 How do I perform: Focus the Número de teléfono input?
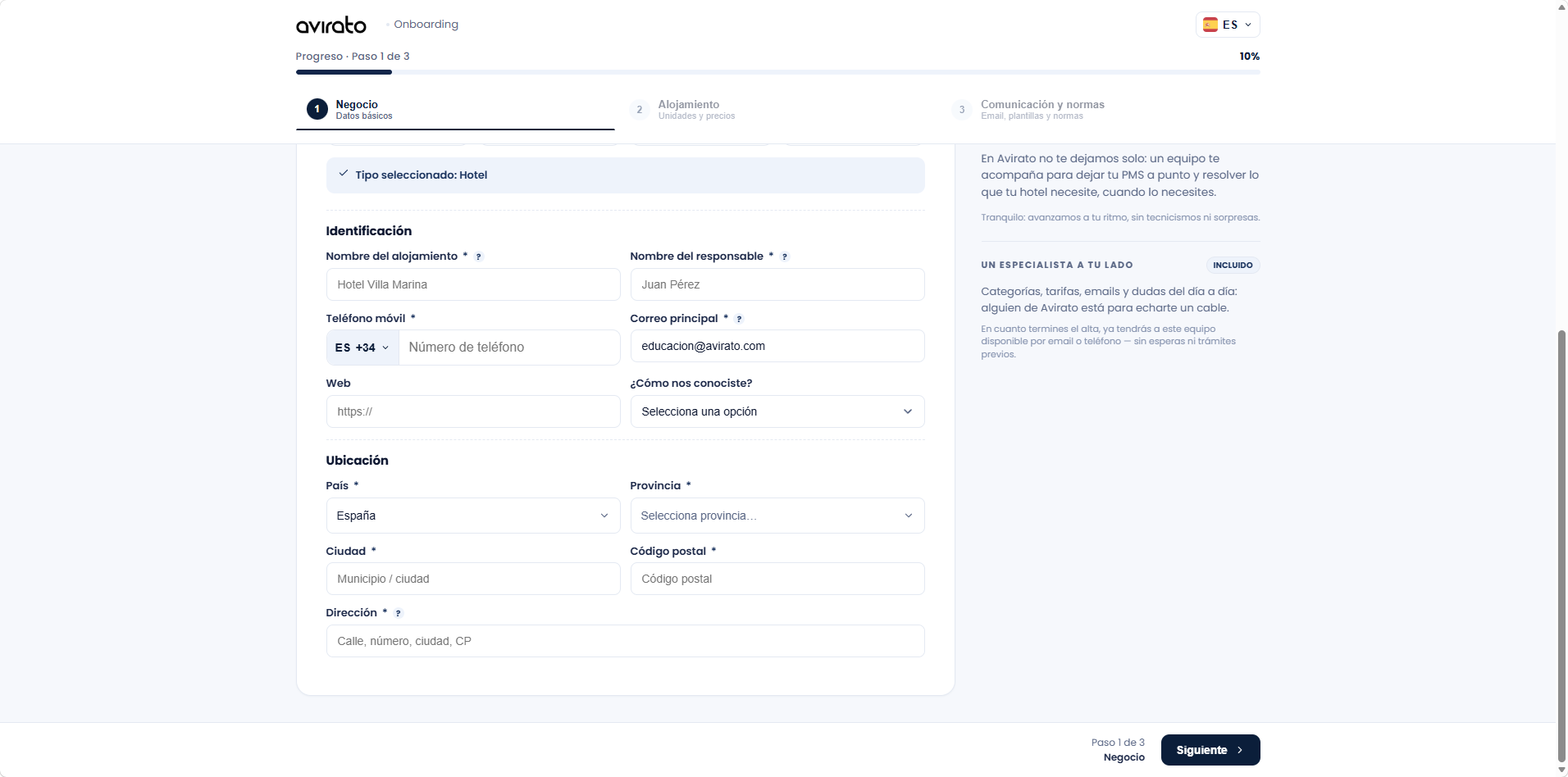tap(509, 348)
